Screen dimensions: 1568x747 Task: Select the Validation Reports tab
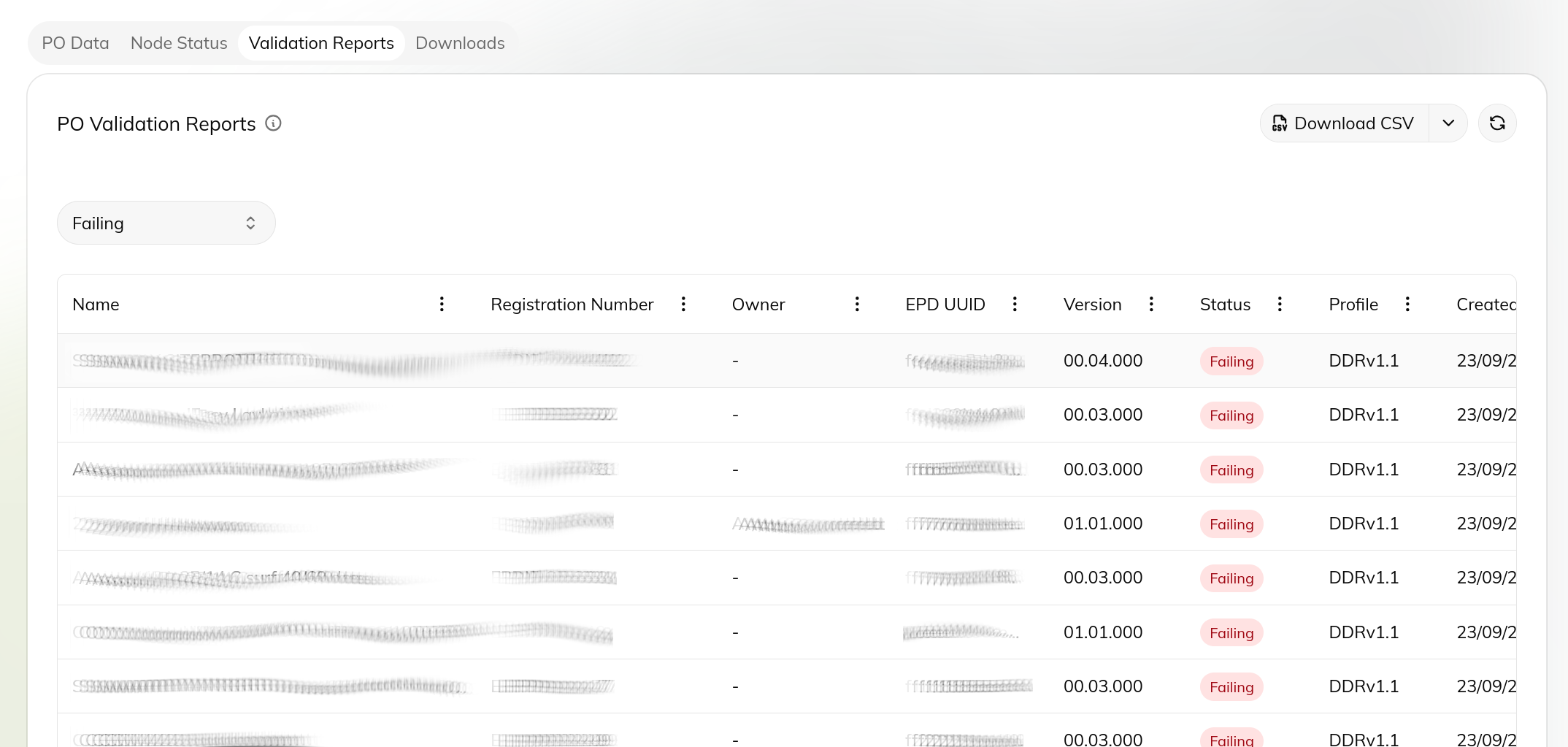tap(321, 43)
